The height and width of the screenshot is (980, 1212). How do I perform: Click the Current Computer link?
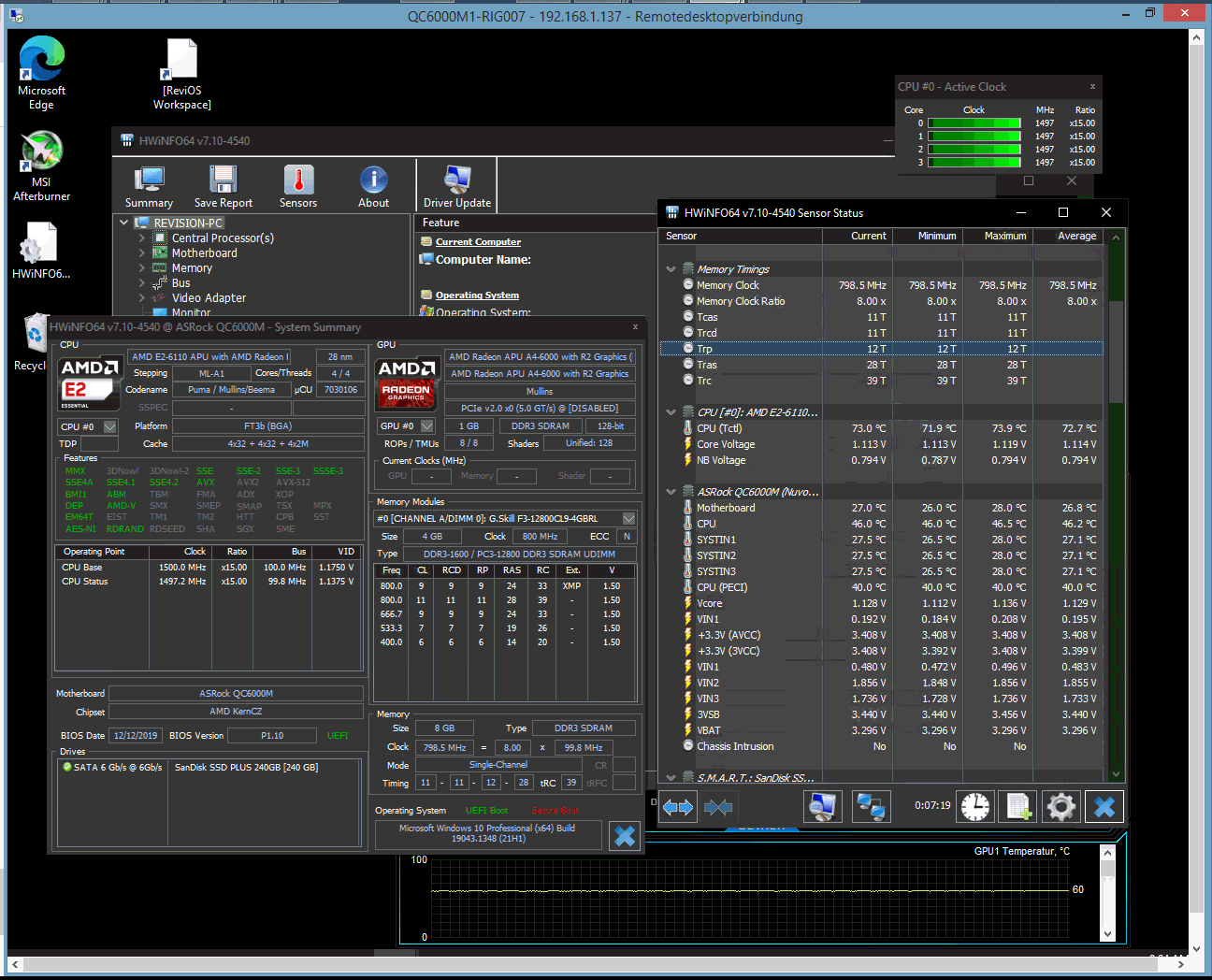point(478,242)
